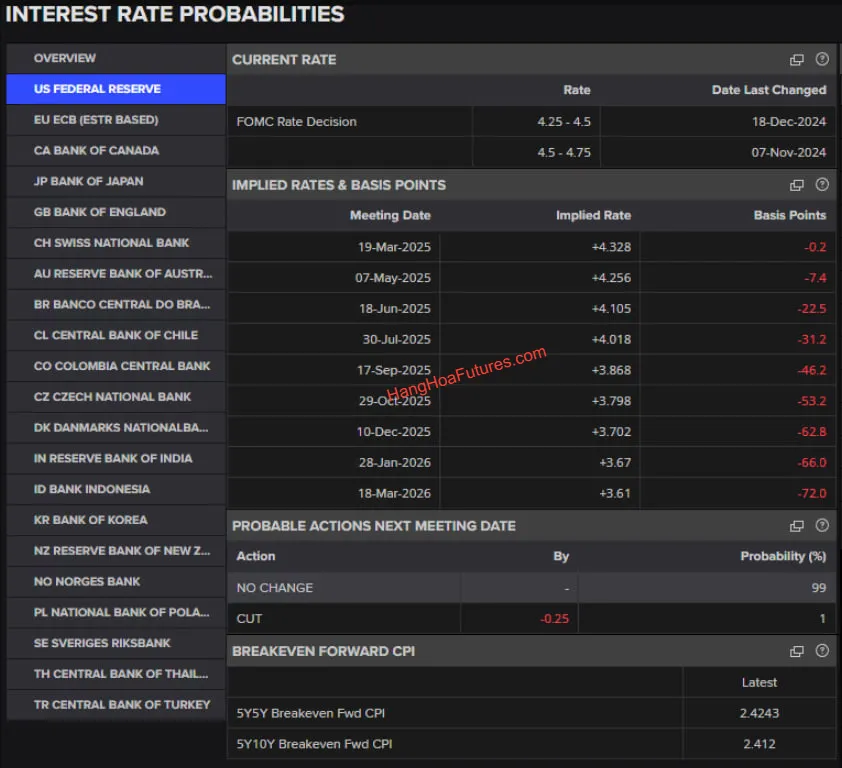
Task: Select TR Central Bank of Turkey
Action: pyautogui.click(x=116, y=704)
